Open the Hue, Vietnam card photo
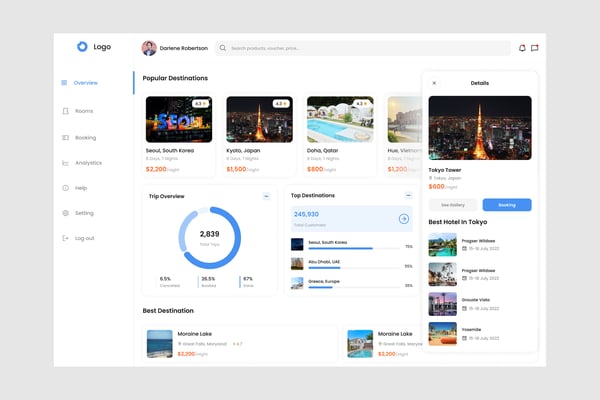 pos(404,119)
